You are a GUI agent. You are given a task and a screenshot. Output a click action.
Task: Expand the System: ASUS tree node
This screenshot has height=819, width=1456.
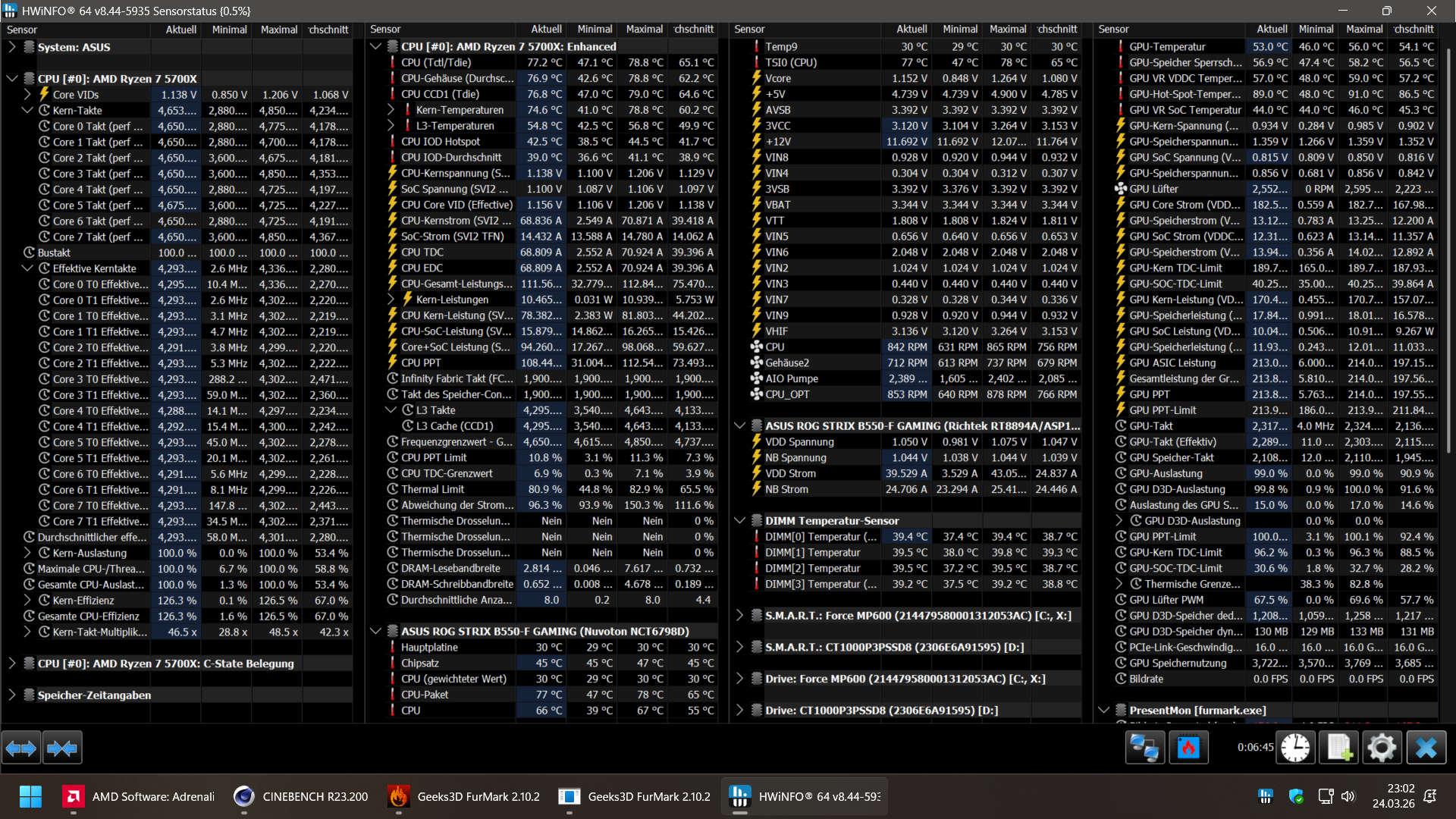click(x=12, y=47)
